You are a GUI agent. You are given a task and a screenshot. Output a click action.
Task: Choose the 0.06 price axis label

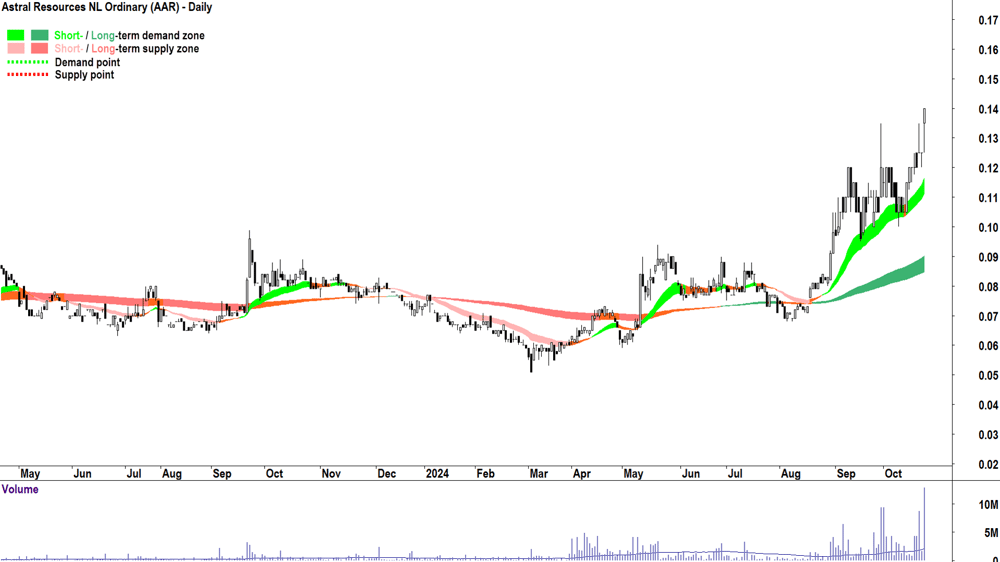pos(988,346)
